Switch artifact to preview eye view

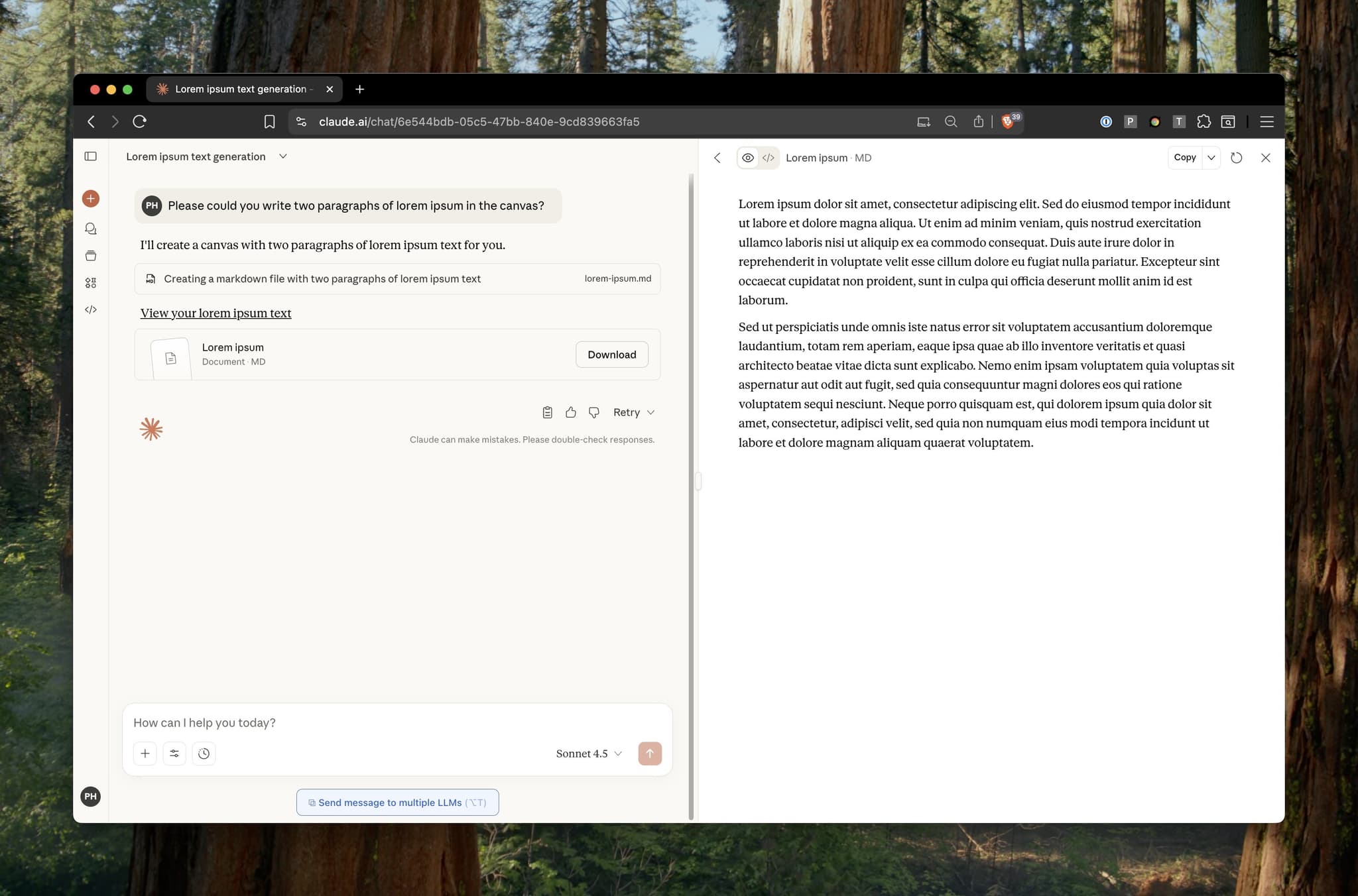(748, 158)
